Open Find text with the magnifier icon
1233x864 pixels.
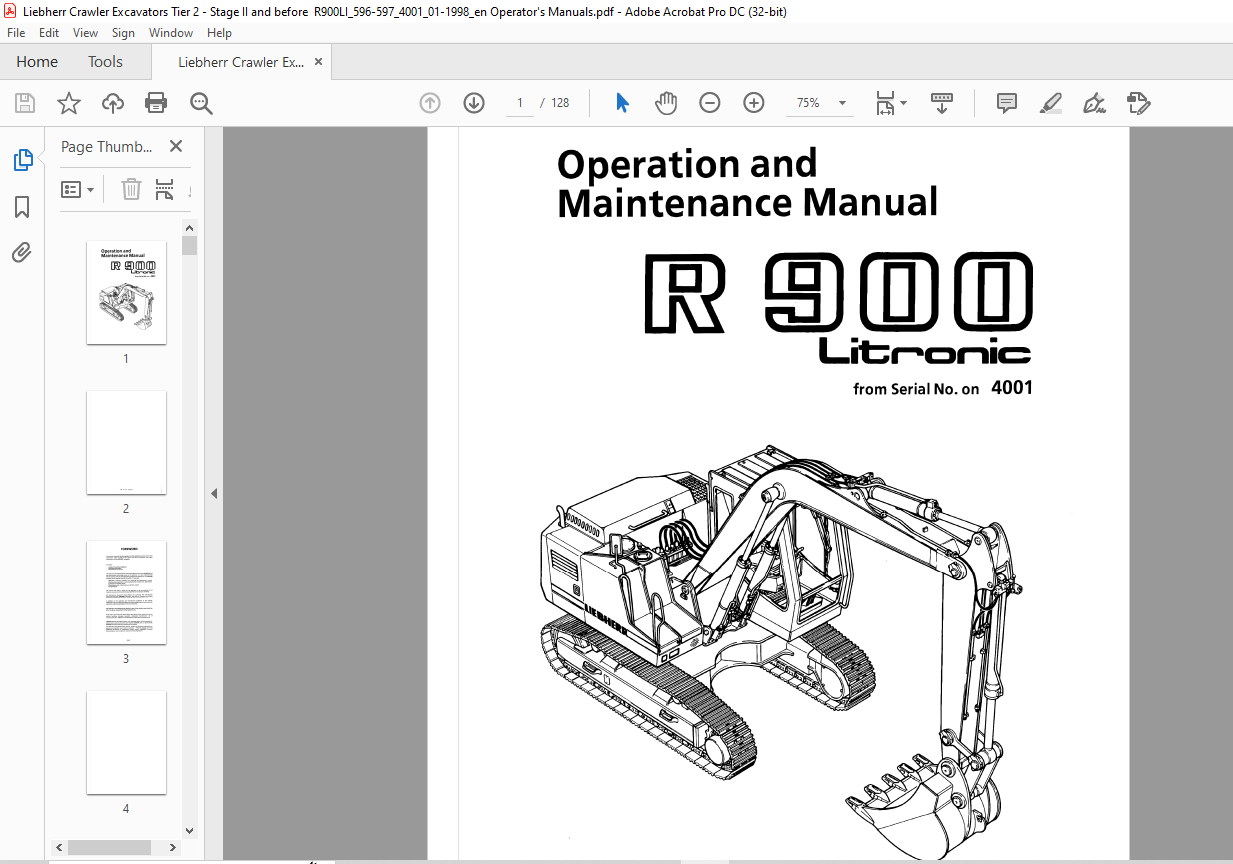(x=201, y=103)
